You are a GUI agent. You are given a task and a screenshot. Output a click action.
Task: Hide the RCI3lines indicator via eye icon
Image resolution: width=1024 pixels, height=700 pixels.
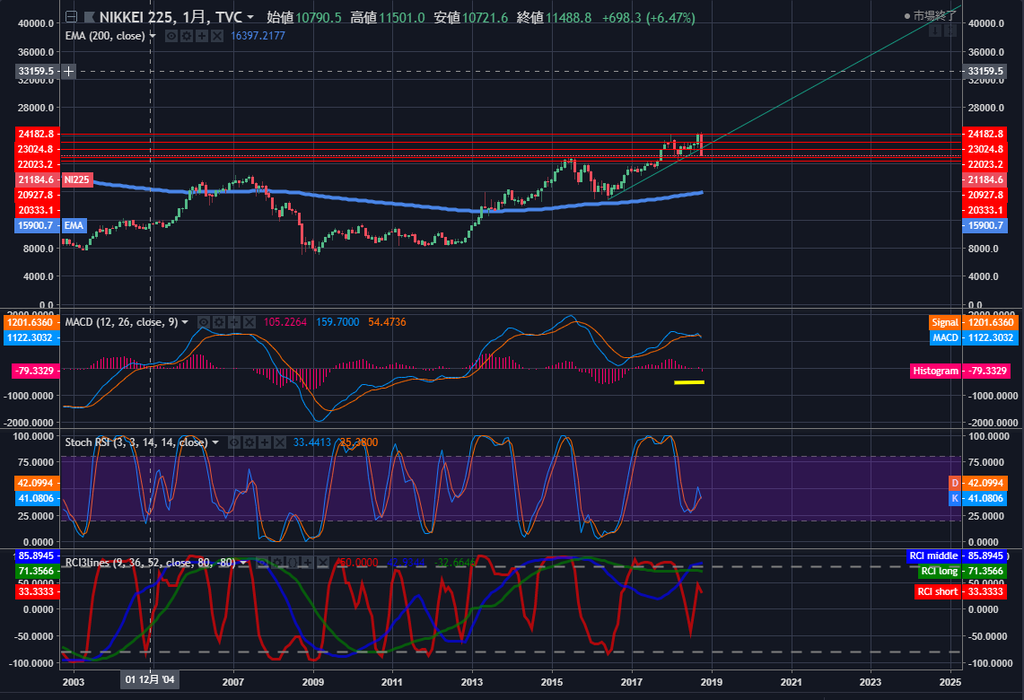click(262, 562)
